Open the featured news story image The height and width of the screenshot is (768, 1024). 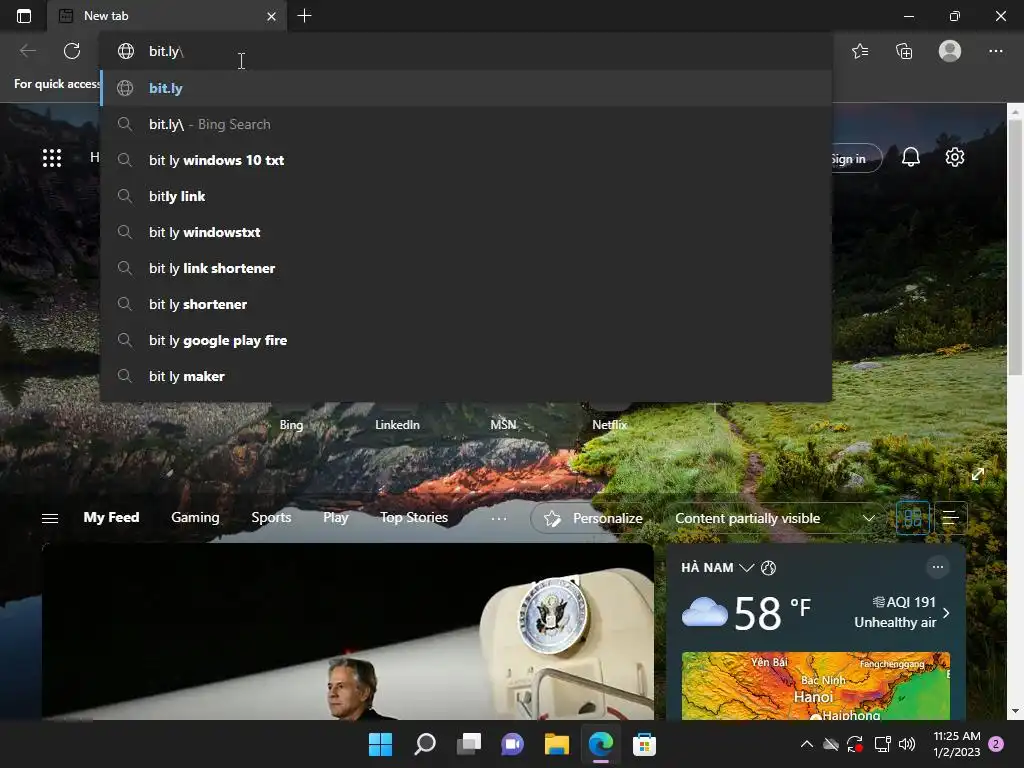click(x=348, y=632)
